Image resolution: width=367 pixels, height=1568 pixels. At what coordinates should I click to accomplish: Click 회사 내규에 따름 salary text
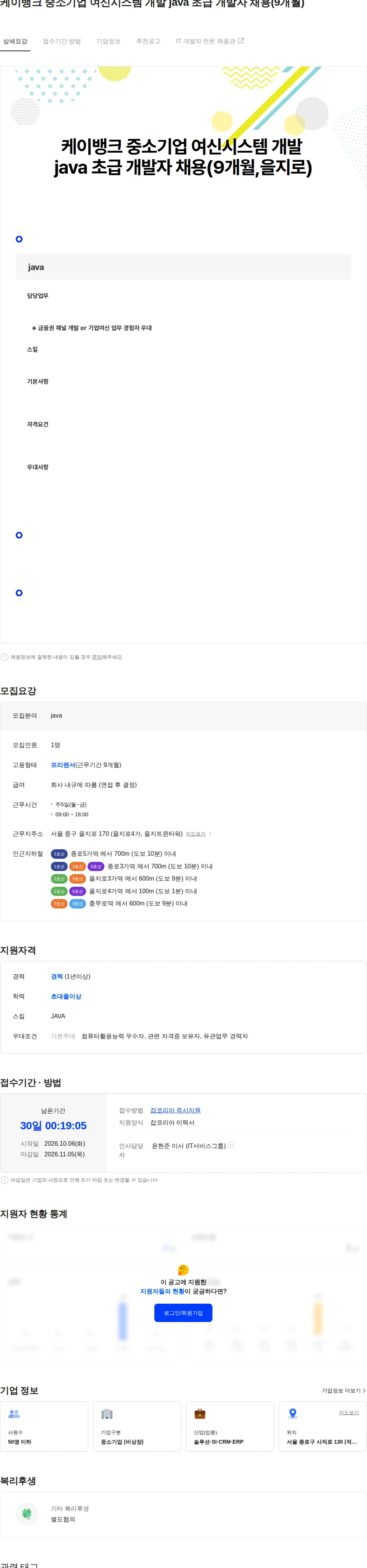click(x=94, y=785)
